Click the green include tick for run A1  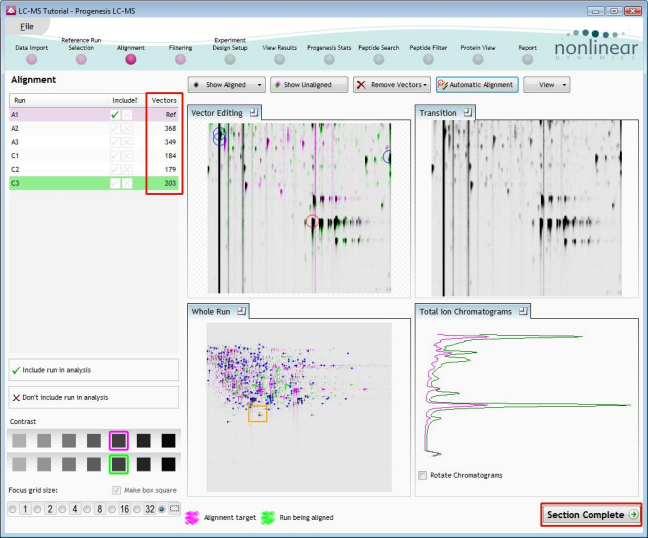tap(115, 114)
